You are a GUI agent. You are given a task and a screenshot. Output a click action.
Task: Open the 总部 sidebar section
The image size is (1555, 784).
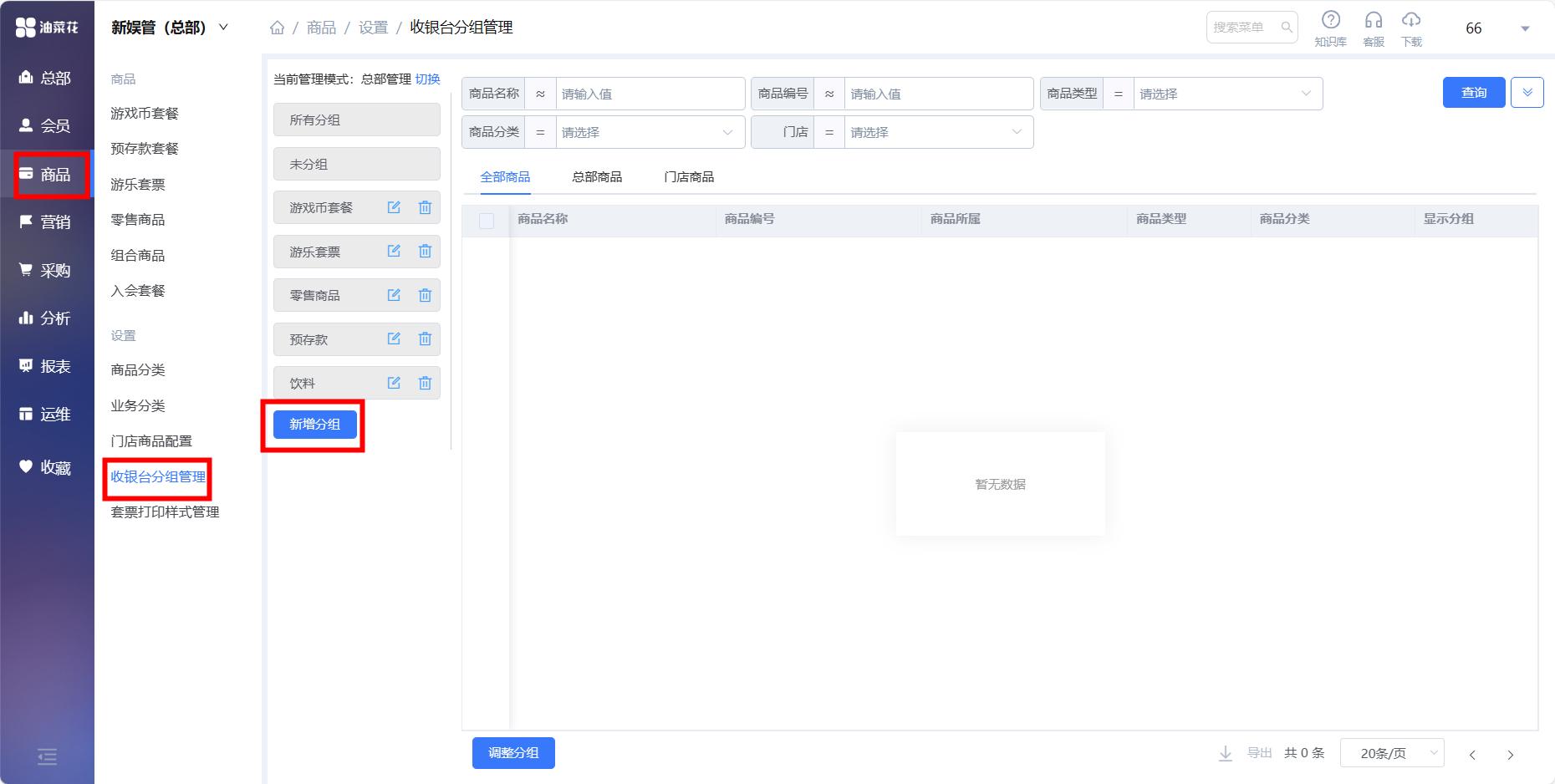pyautogui.click(x=46, y=78)
